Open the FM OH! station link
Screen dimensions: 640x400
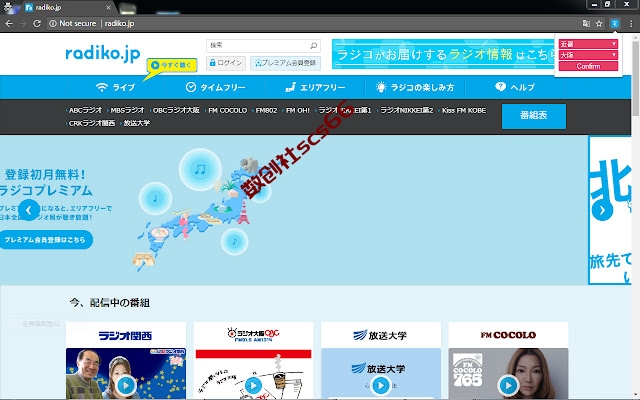(298, 110)
